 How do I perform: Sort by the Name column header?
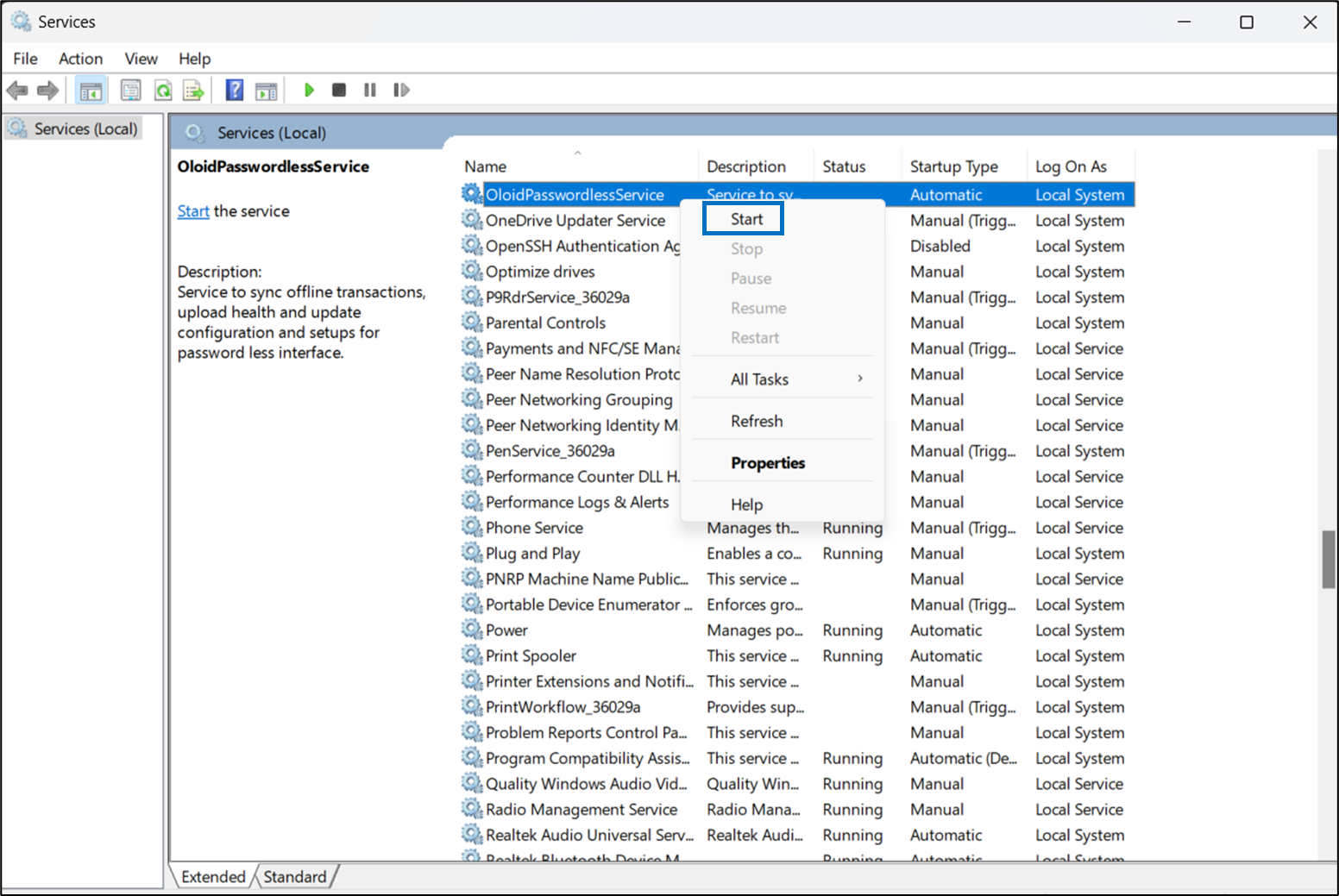(577, 166)
